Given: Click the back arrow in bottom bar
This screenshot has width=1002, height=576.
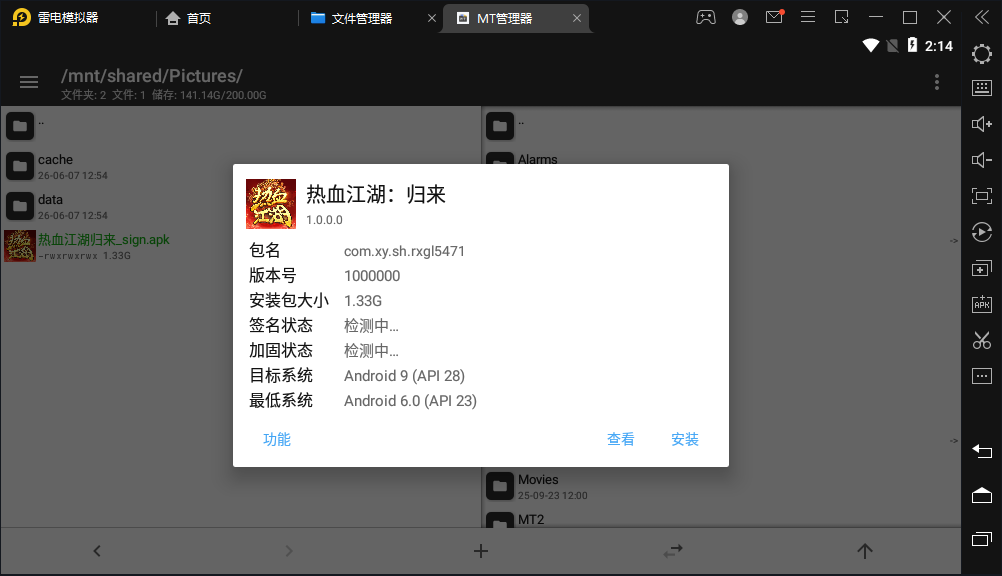Looking at the screenshot, I should coord(97,551).
